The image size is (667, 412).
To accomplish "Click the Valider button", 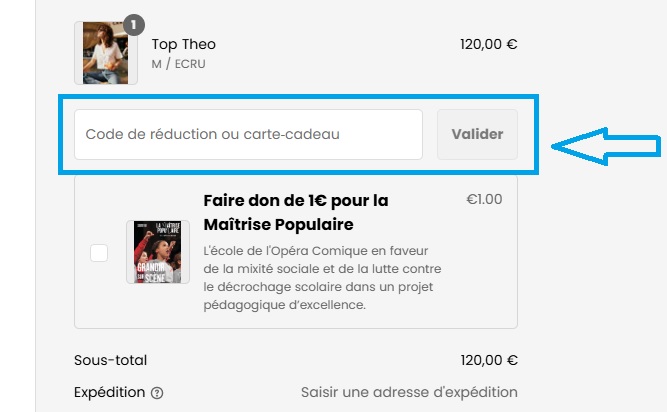I will 477,134.
